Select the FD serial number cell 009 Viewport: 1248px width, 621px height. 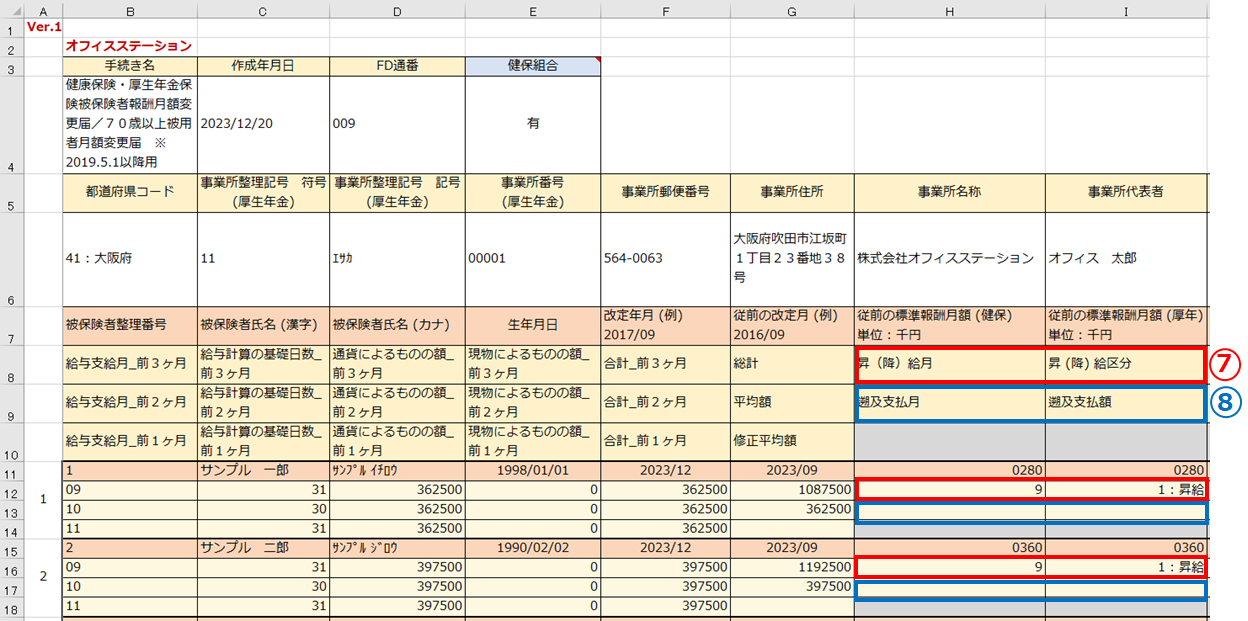pos(396,124)
